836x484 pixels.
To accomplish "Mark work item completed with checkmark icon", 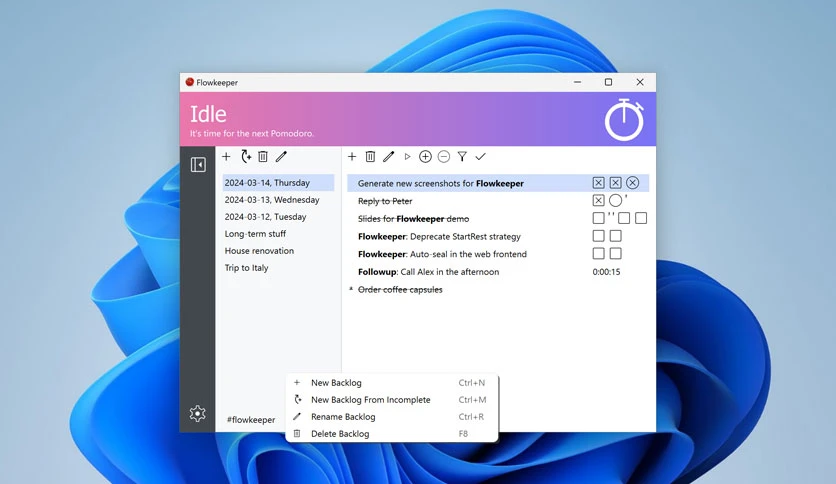I will coord(480,156).
